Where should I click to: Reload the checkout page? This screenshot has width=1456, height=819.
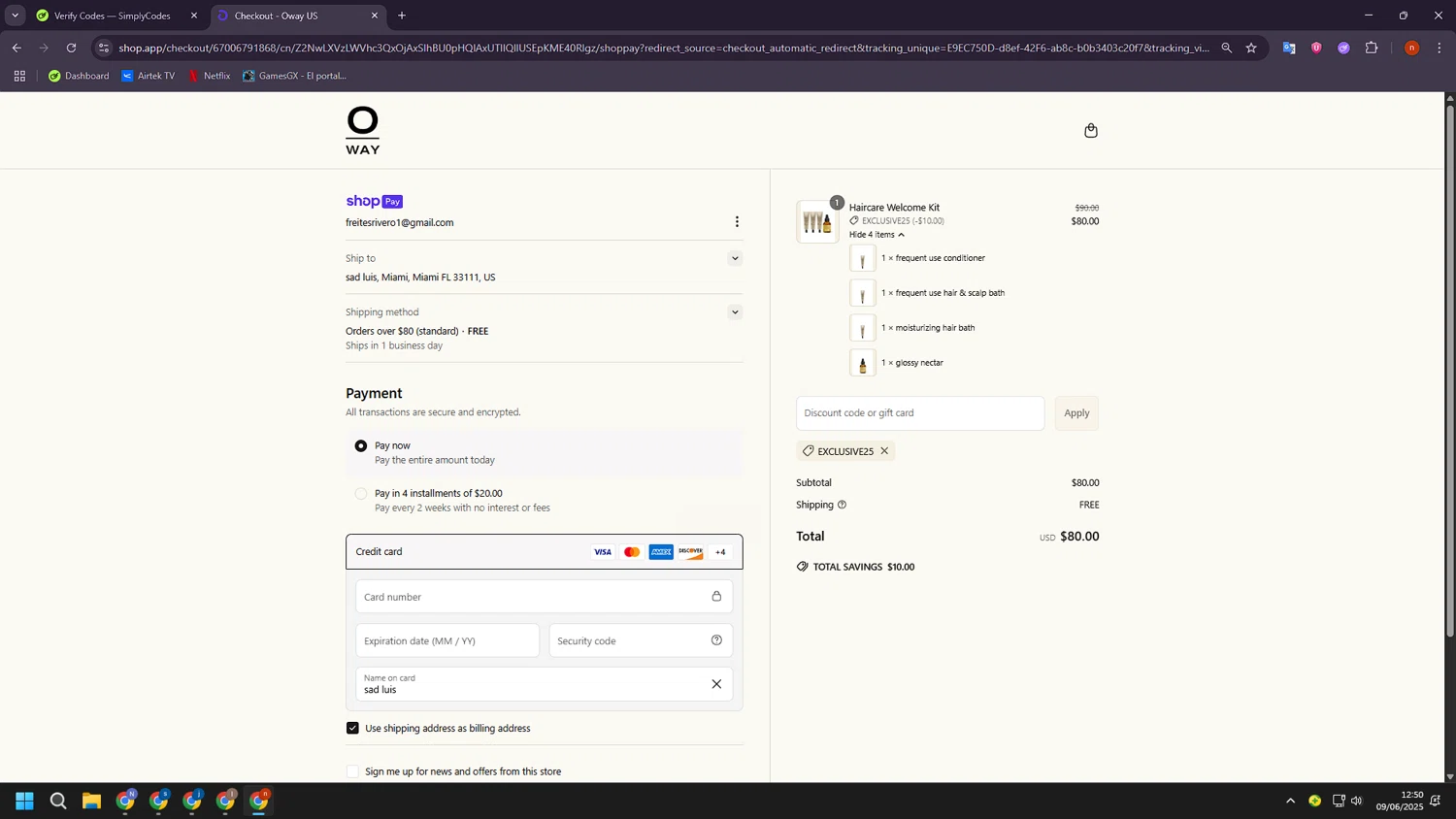pos(71,48)
